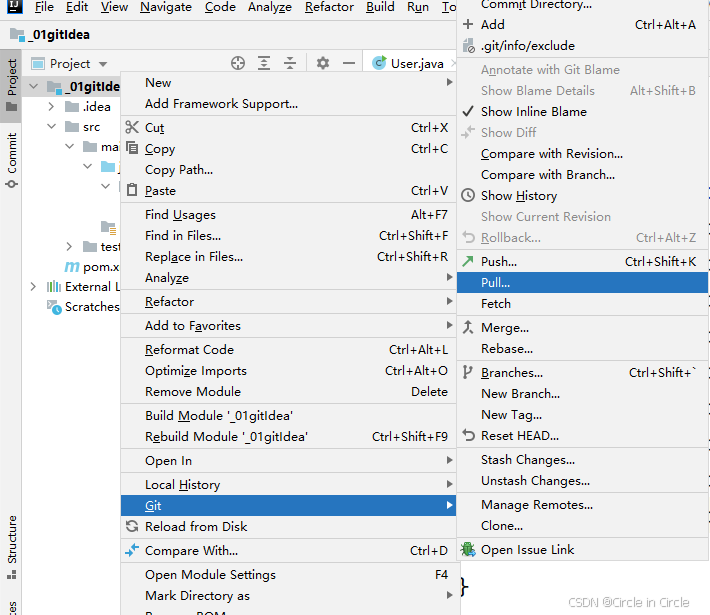
Task: Select Pull... from the Git submenu
Action: tap(495, 283)
